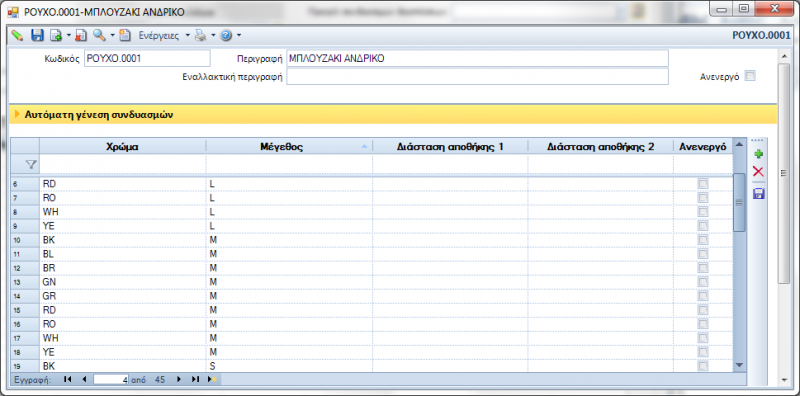Save grid with small blue disk icon

pos(759,193)
